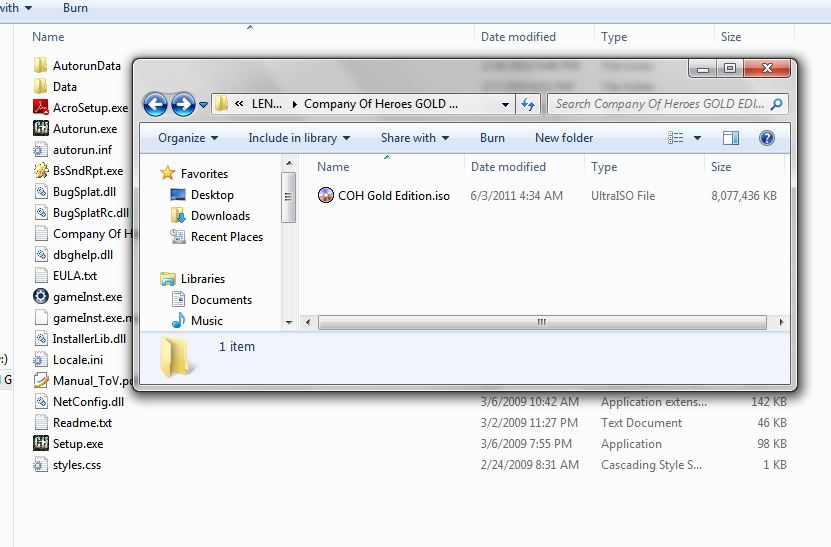Select Autorun.exe in back window
This screenshot has width=831, height=547.
pos(75,129)
